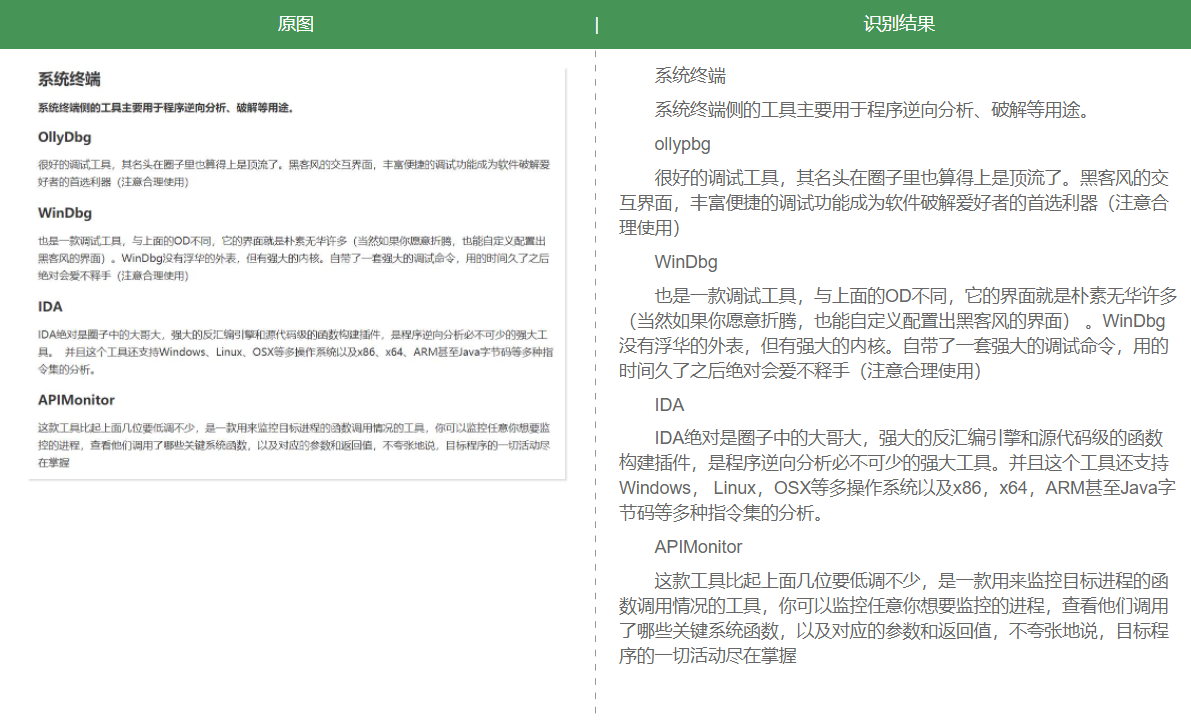Click result line starting "没有浮华的外表"
The height and width of the screenshot is (721, 1191).
(893, 346)
